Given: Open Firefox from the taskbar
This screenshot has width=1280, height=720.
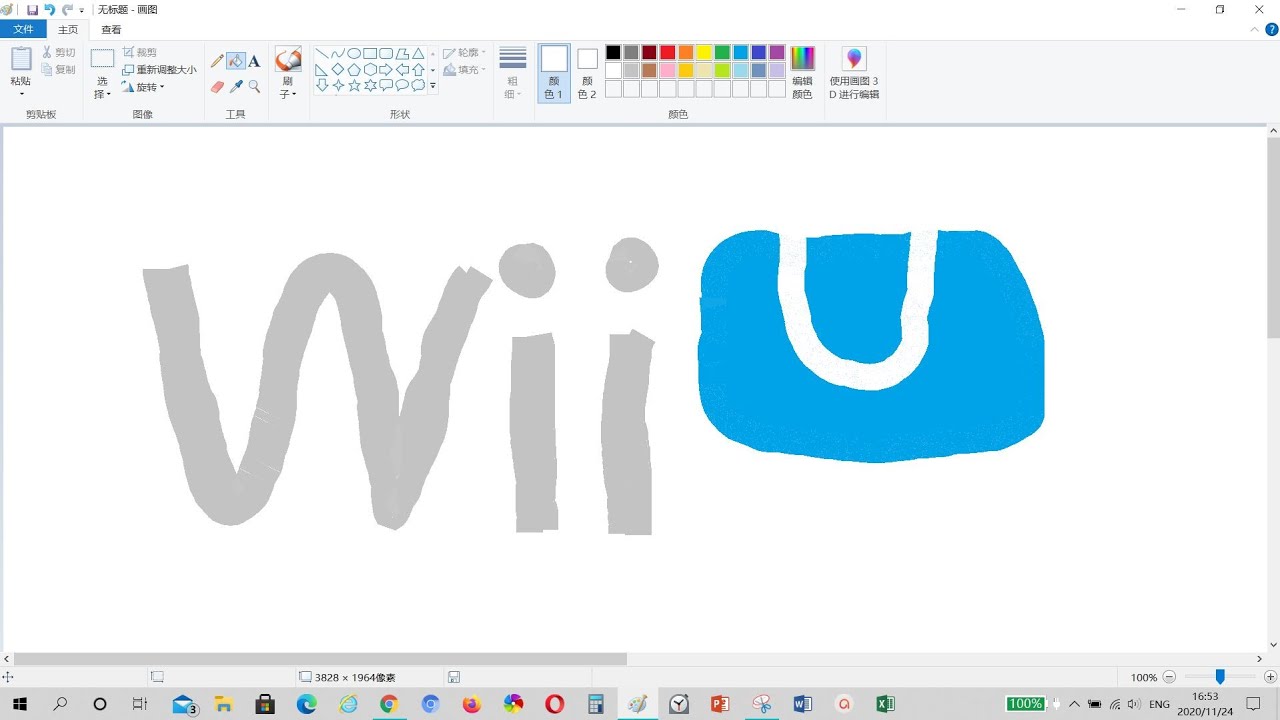Looking at the screenshot, I should point(471,704).
